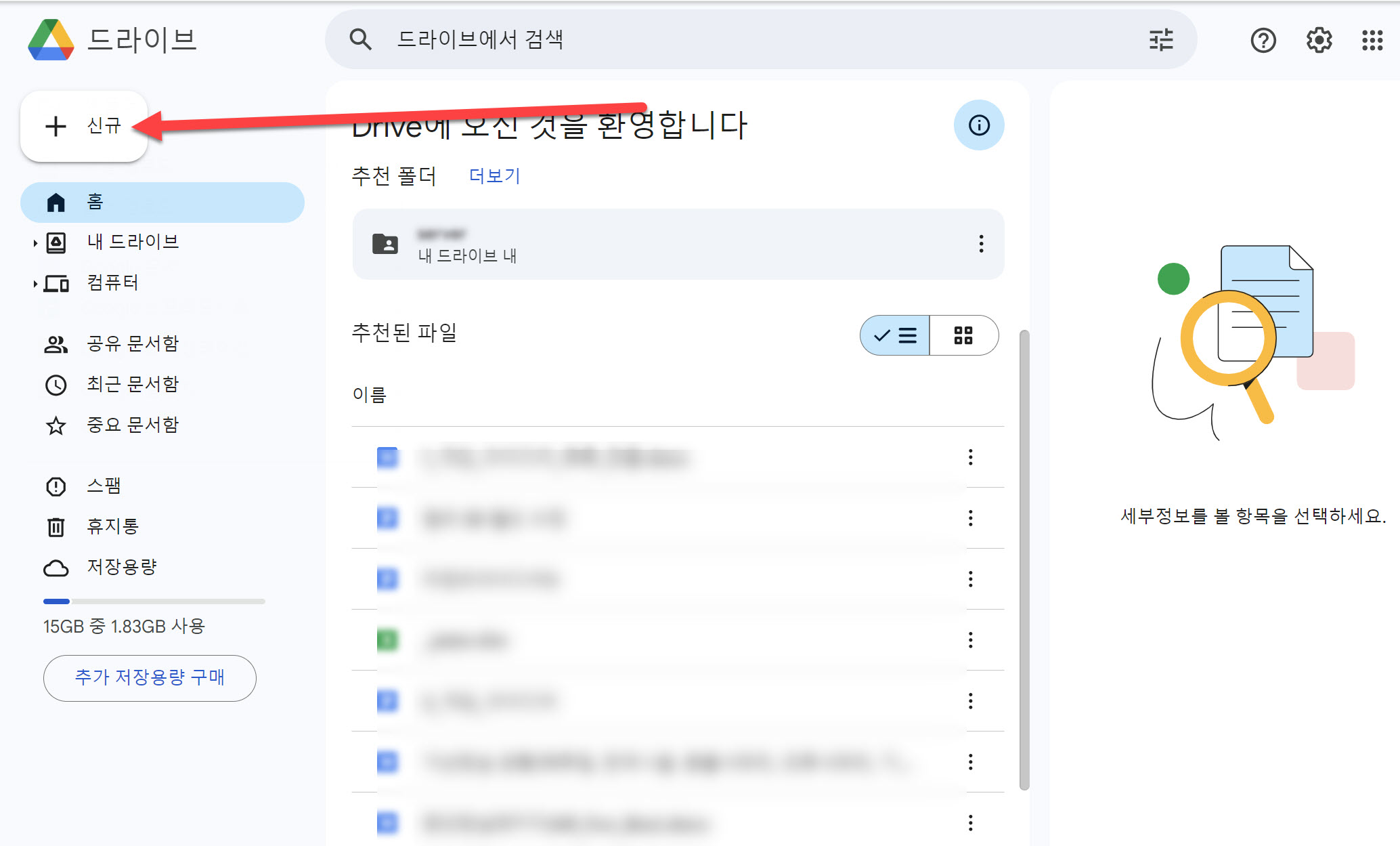Switch to list view layout
The width and height of the screenshot is (1400, 846).
(x=895, y=335)
